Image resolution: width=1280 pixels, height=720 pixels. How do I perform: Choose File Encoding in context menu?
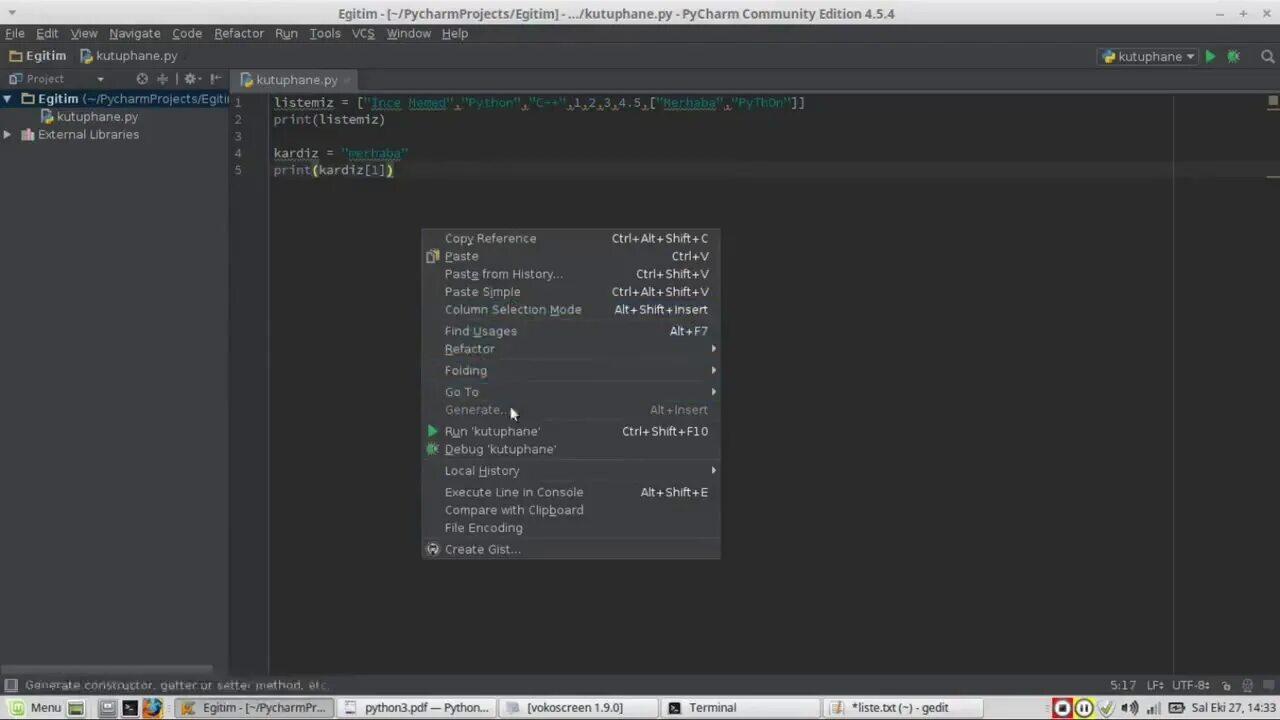(570, 528)
